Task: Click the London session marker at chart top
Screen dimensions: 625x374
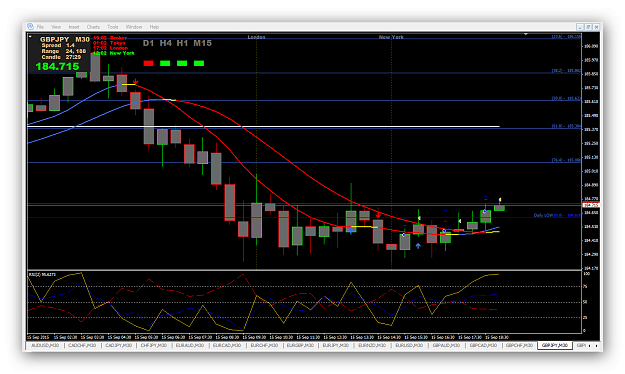Action: [x=256, y=37]
